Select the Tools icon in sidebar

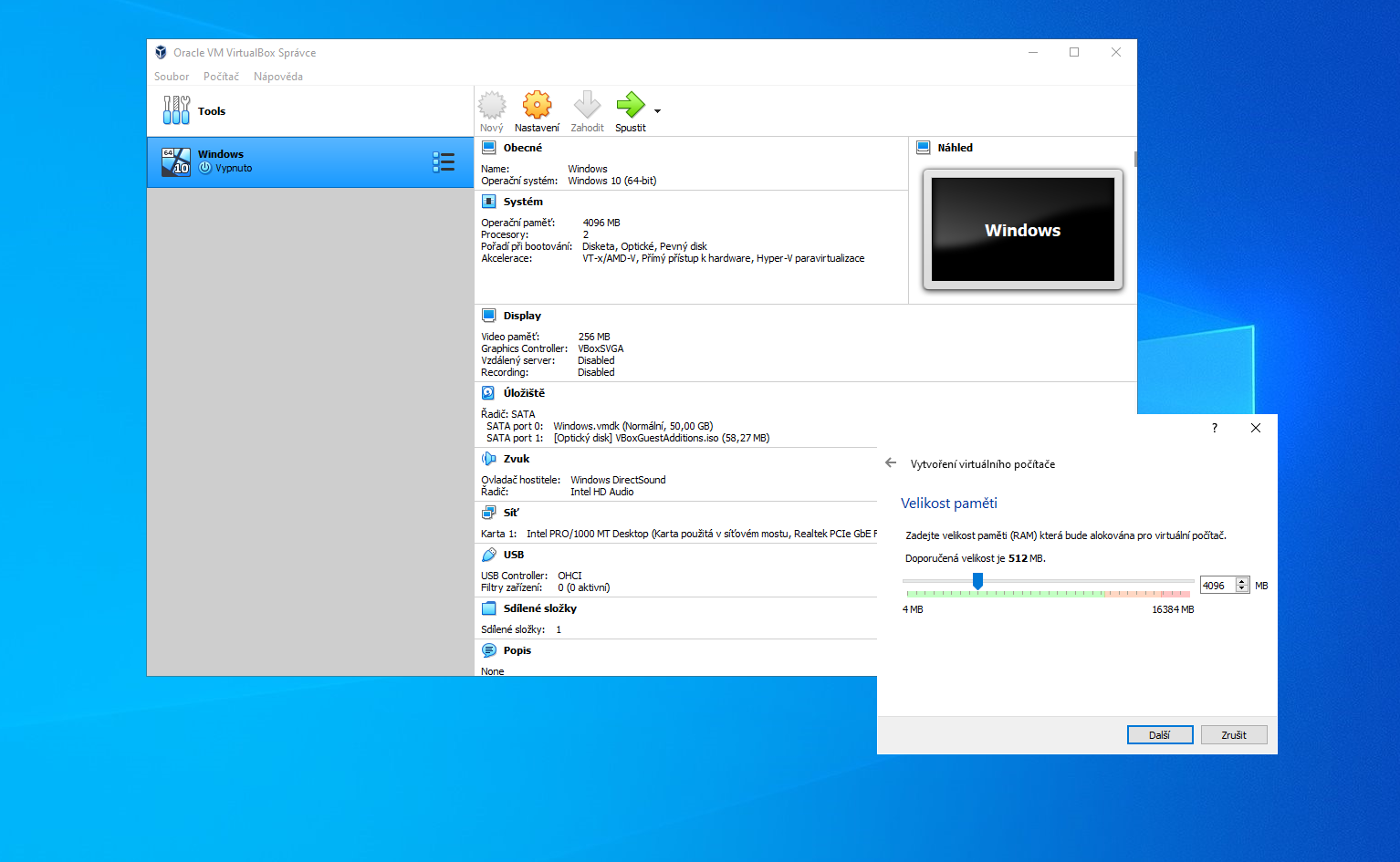[176, 110]
